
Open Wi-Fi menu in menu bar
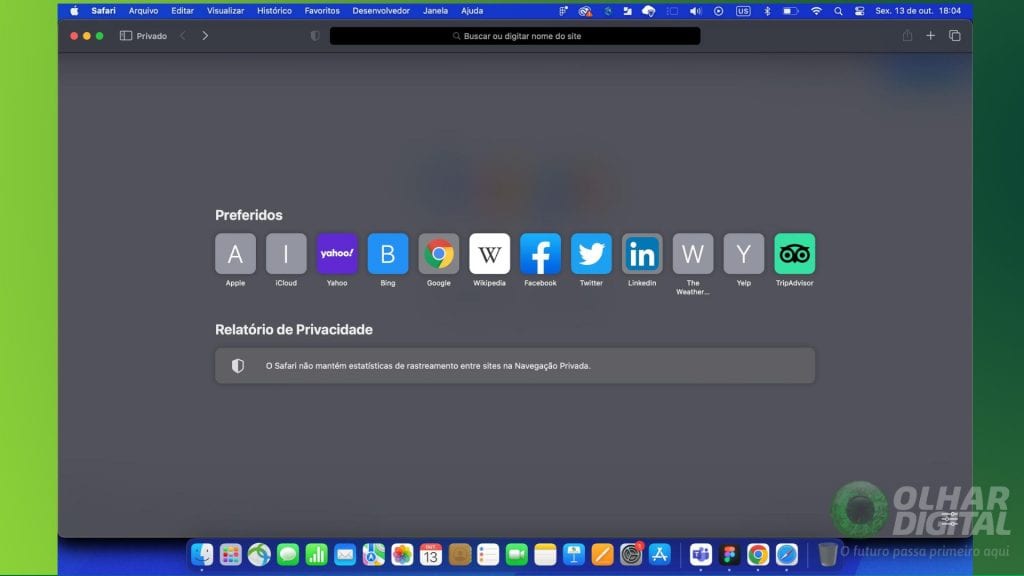coord(816,10)
